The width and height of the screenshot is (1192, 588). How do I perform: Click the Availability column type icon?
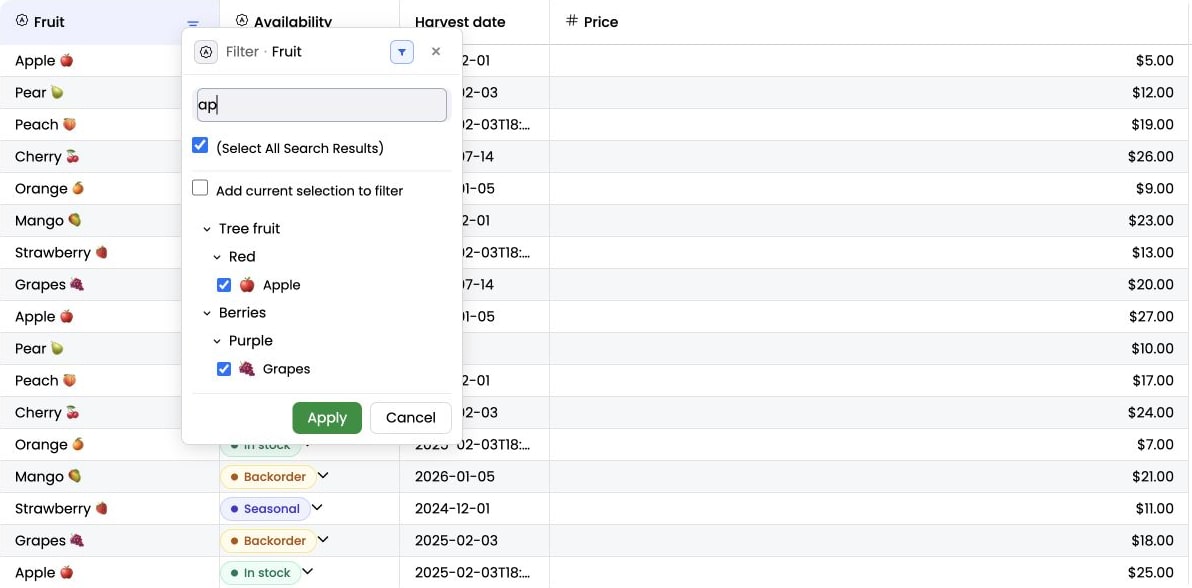coord(242,21)
